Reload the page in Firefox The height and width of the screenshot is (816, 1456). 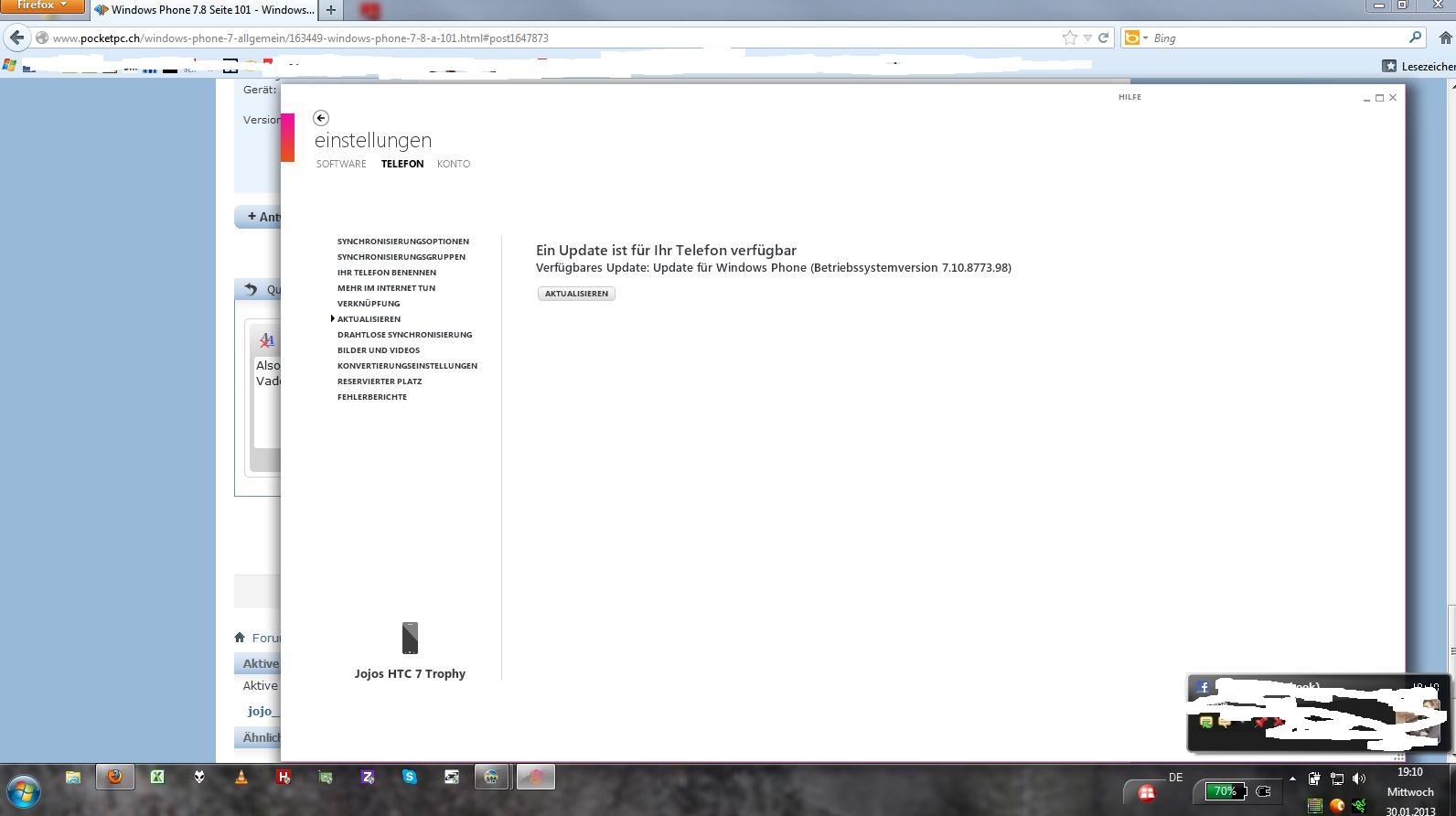click(1103, 38)
